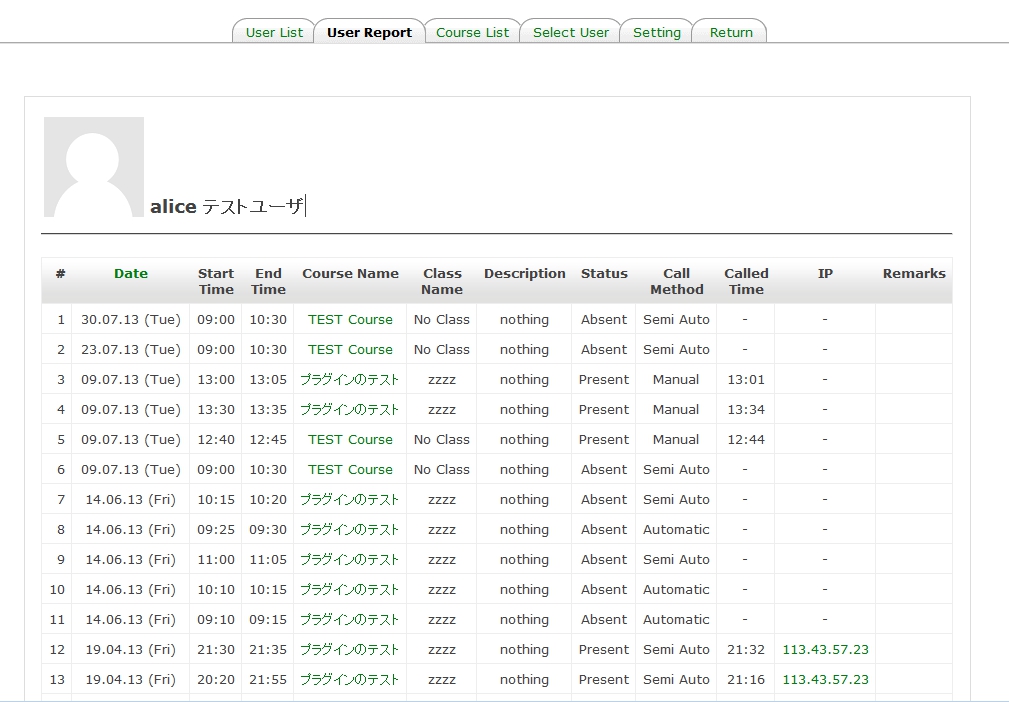Sort the table by Date column header
This screenshot has width=1009, height=702.
tap(130, 274)
